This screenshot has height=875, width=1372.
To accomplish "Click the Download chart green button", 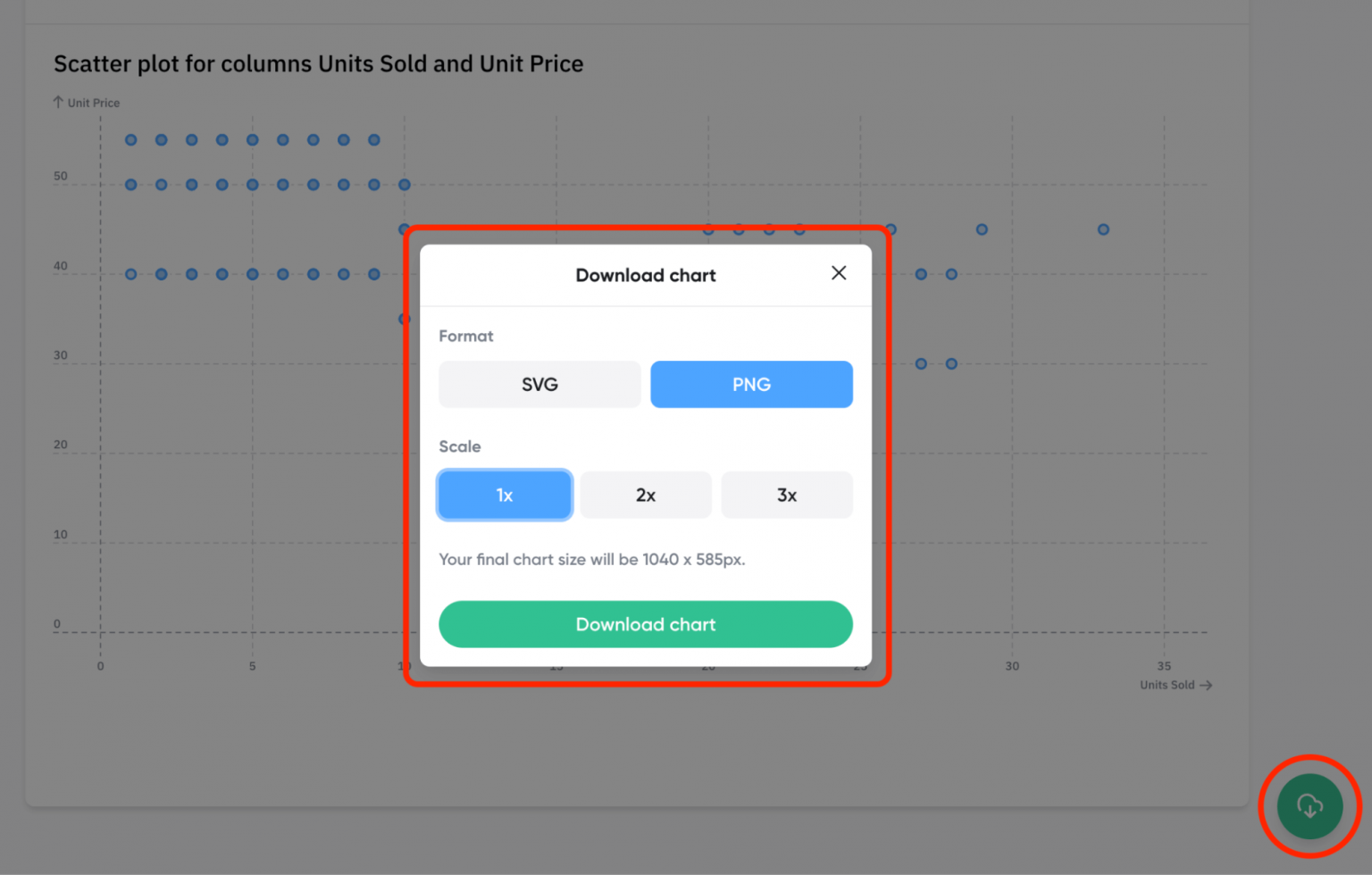I will point(645,624).
